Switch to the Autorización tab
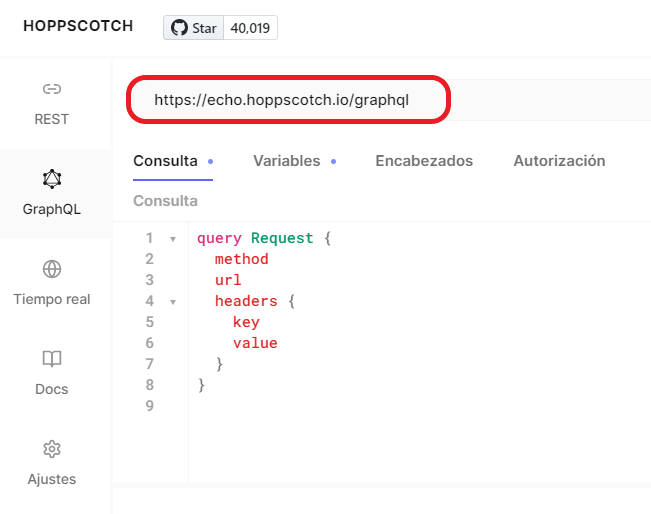Screen dimensions: 651x514 click(x=559, y=161)
